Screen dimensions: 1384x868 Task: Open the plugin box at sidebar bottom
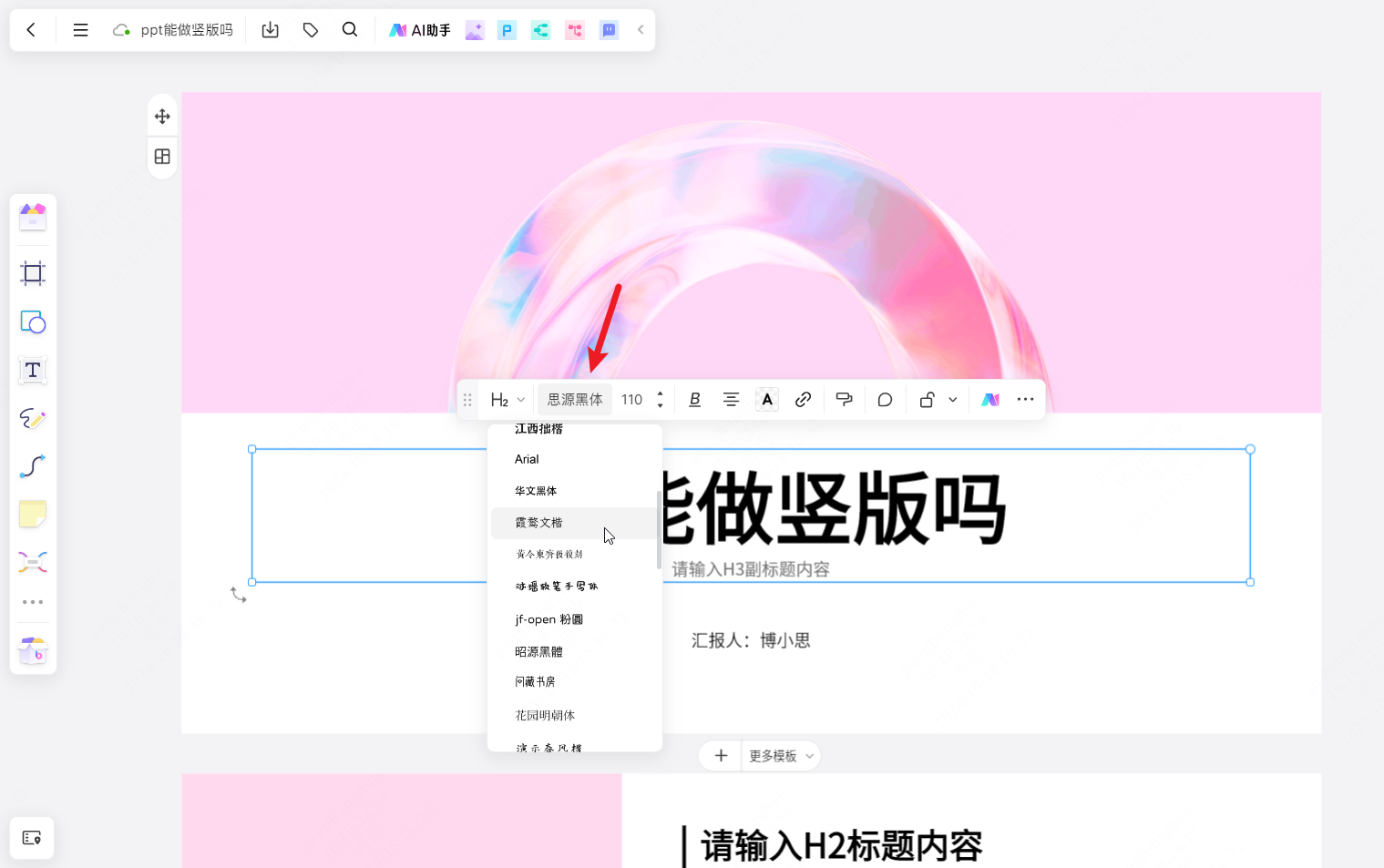pyautogui.click(x=33, y=650)
